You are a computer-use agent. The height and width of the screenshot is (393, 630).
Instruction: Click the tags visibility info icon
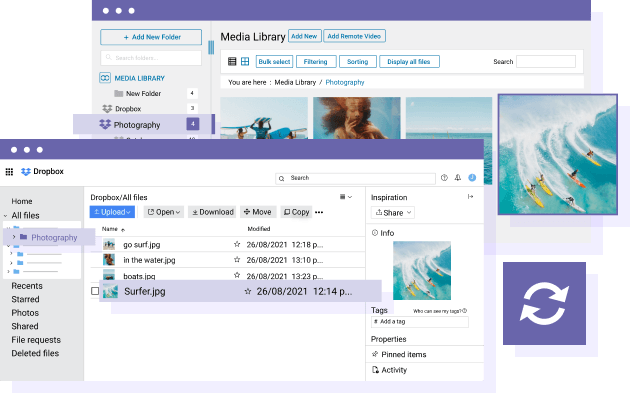[x=464, y=311]
